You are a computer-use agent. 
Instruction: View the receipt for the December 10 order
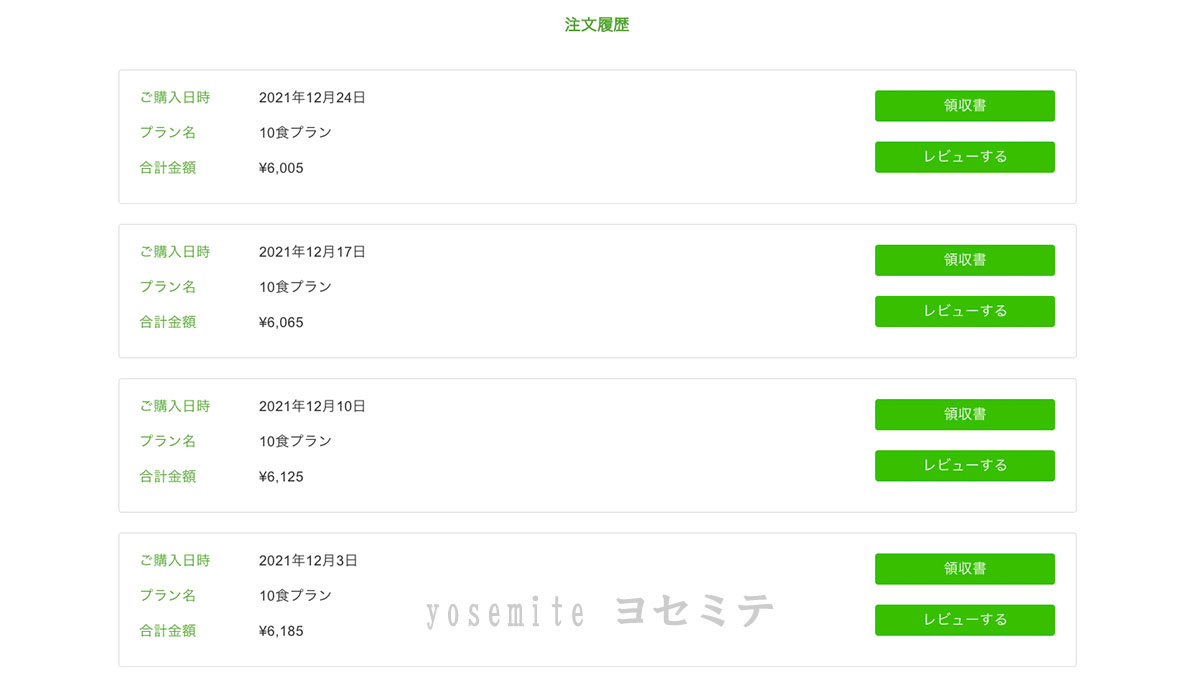pos(964,414)
